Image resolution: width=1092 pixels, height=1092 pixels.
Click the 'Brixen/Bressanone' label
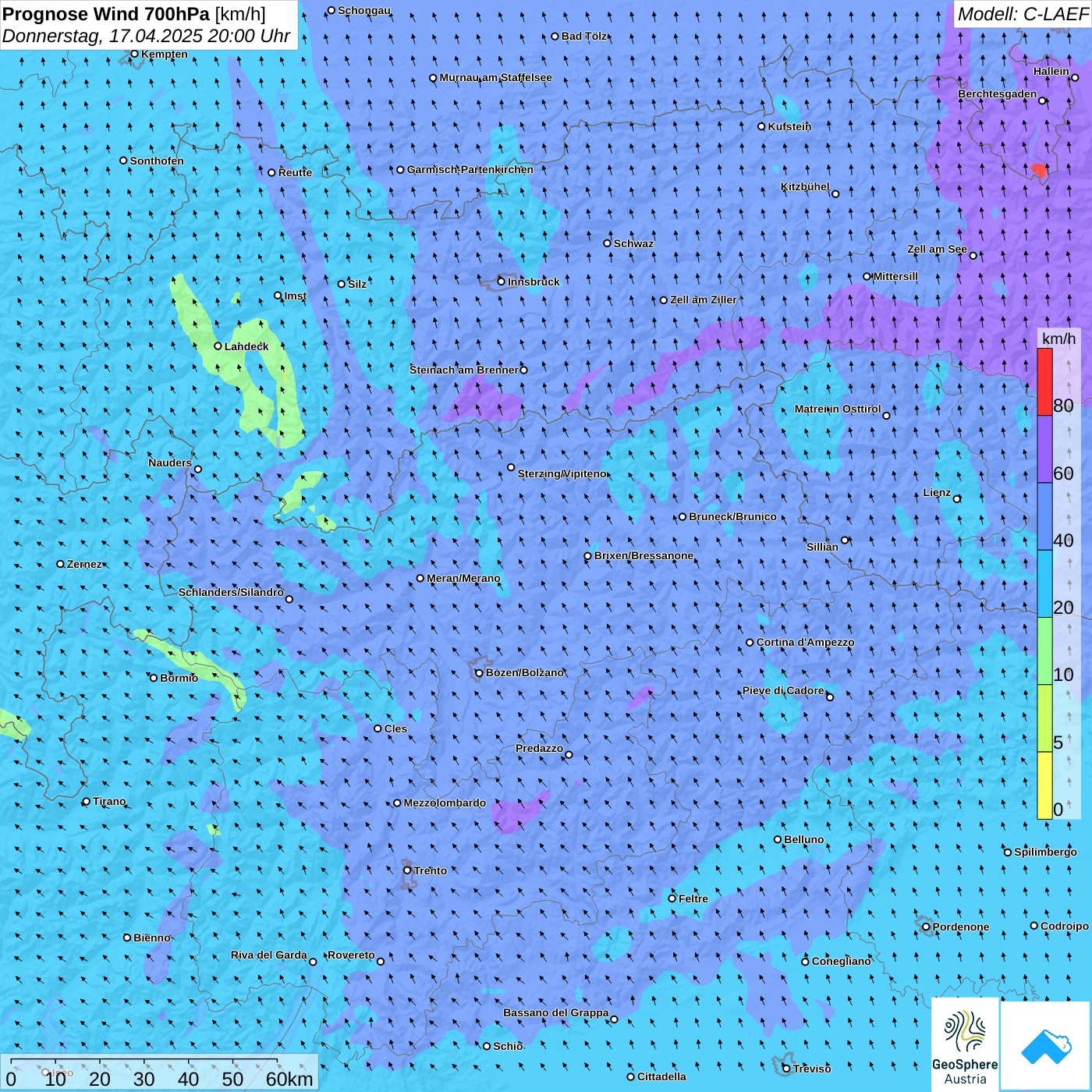click(x=643, y=556)
